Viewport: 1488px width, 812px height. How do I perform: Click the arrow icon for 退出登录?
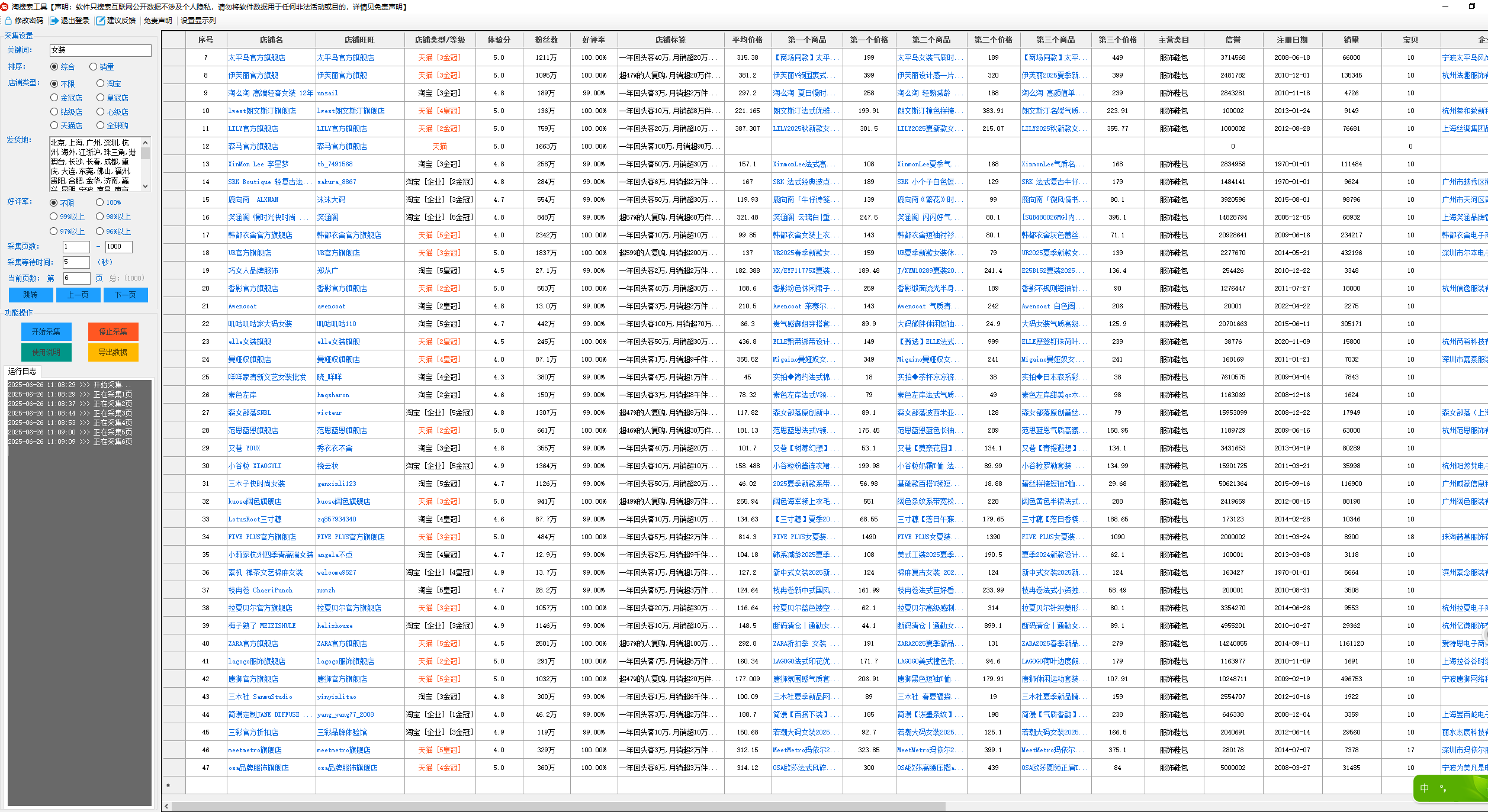coord(54,21)
